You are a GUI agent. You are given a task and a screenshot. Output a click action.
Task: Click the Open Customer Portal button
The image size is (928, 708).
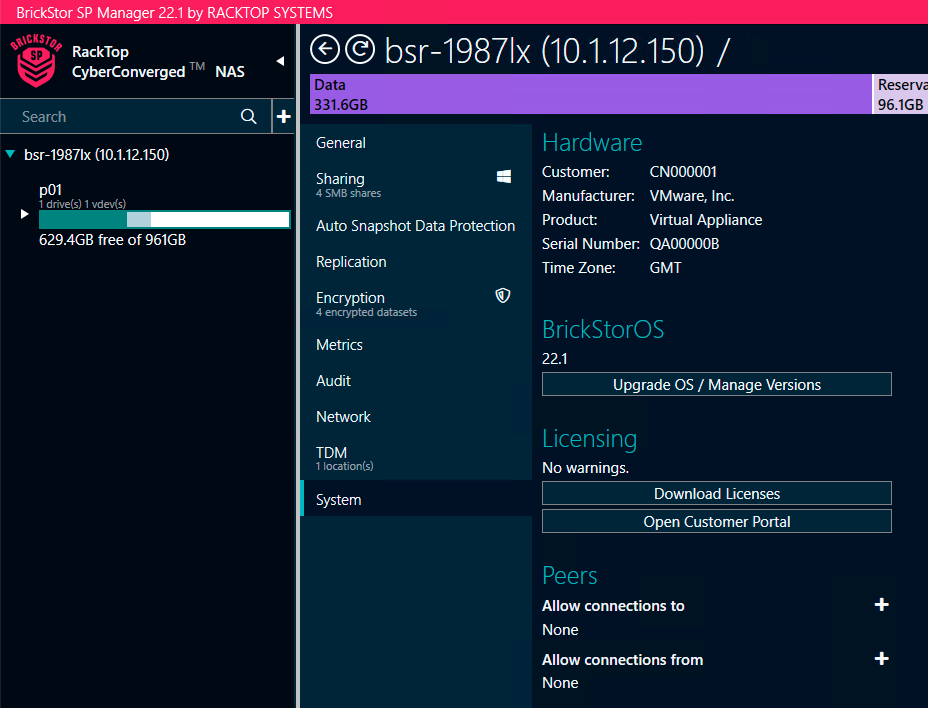pyautogui.click(x=717, y=521)
